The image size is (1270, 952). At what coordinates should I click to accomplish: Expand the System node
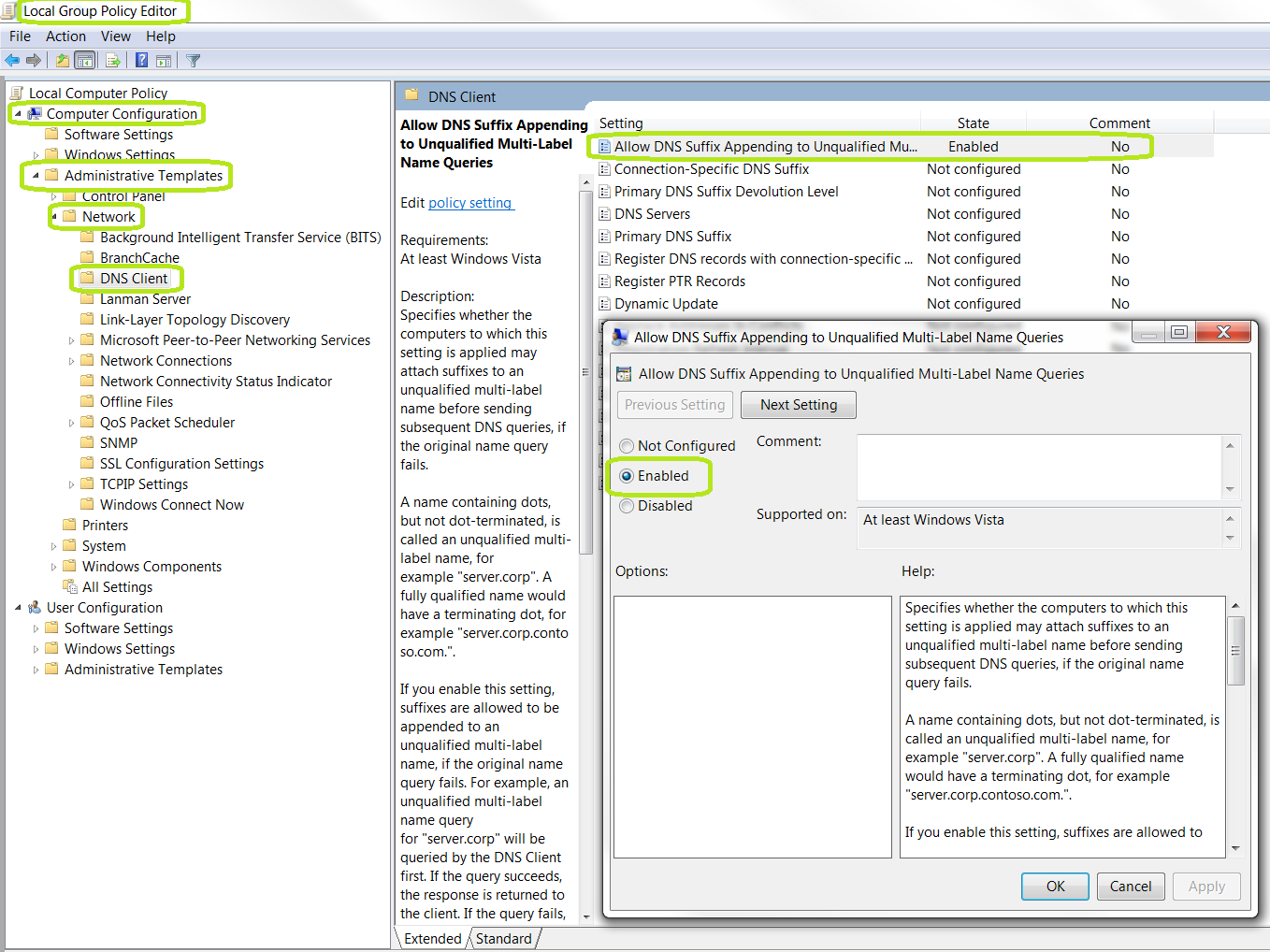[53, 546]
